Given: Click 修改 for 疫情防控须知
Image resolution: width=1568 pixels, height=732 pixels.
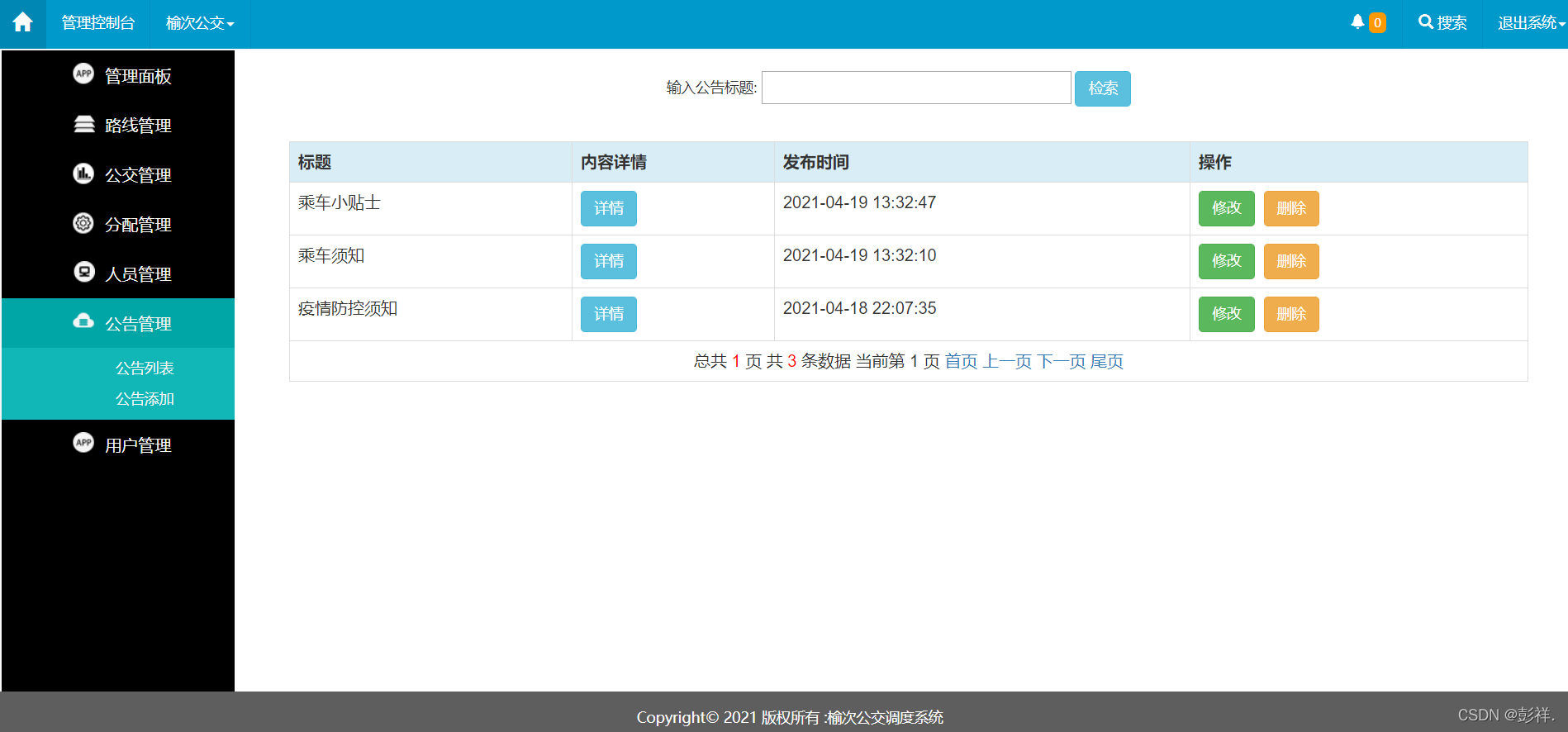Looking at the screenshot, I should 1227,314.
